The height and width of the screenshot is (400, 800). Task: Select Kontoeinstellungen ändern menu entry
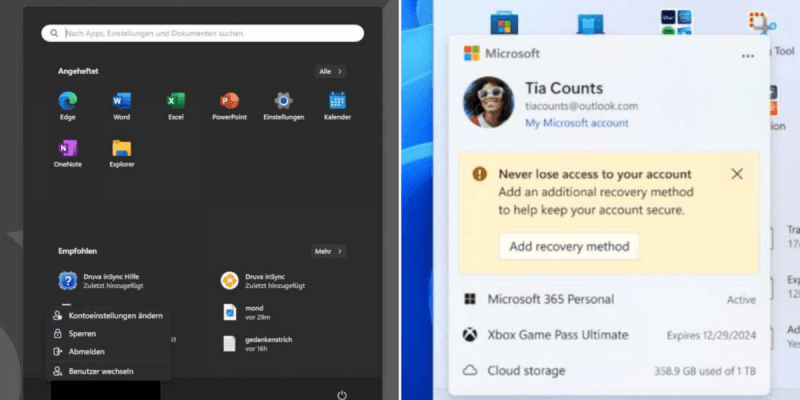pos(108,316)
